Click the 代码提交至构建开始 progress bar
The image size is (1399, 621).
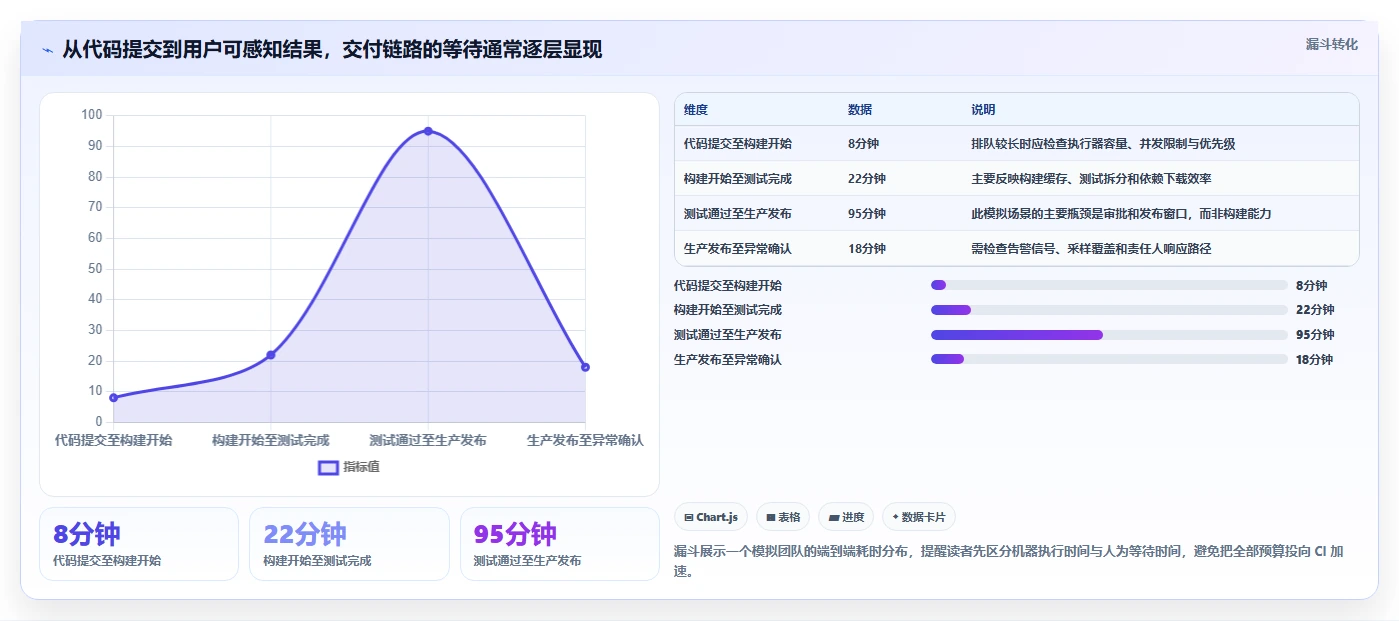tap(1109, 285)
